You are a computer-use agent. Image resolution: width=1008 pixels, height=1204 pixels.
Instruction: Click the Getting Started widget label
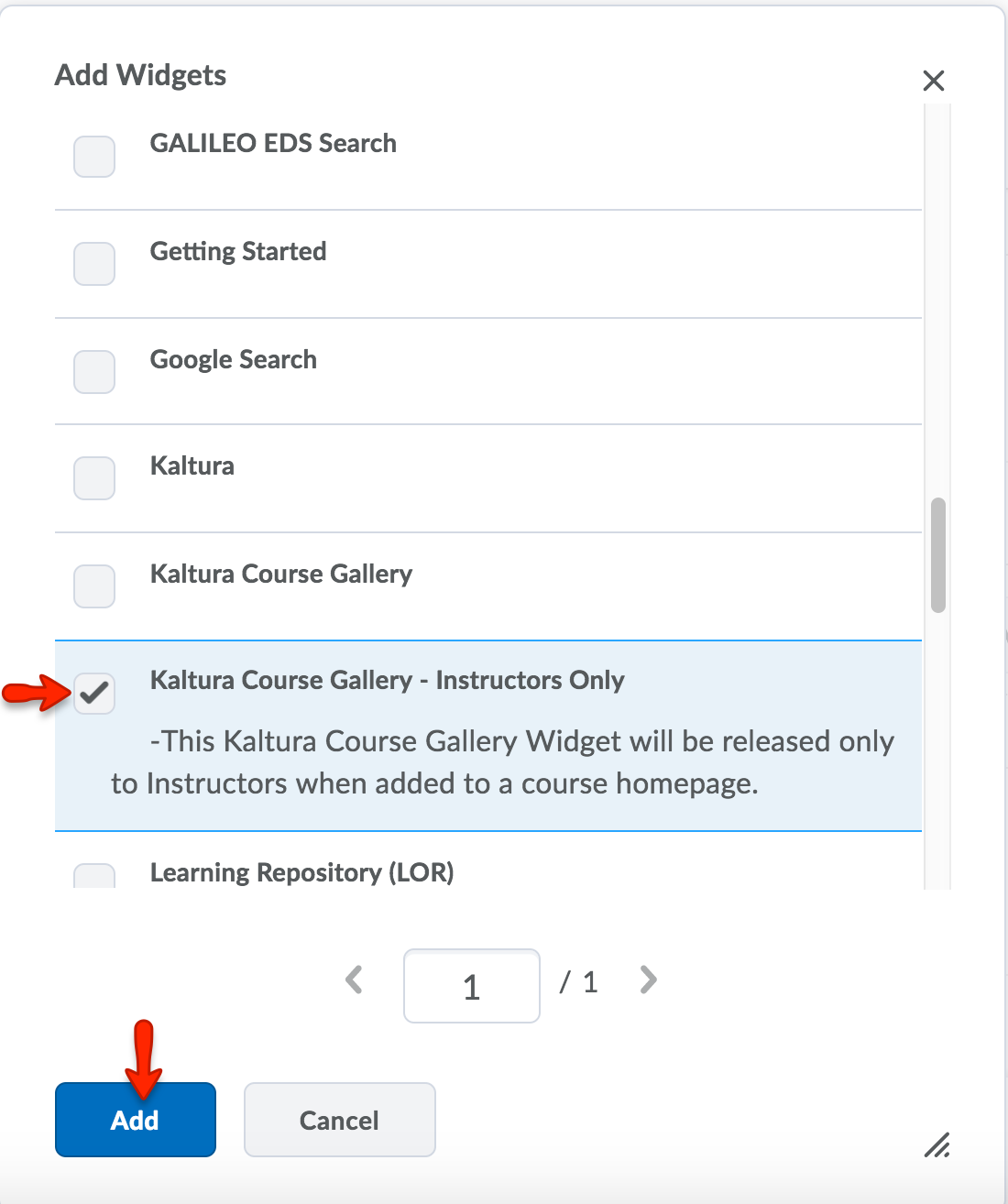pyautogui.click(x=238, y=252)
